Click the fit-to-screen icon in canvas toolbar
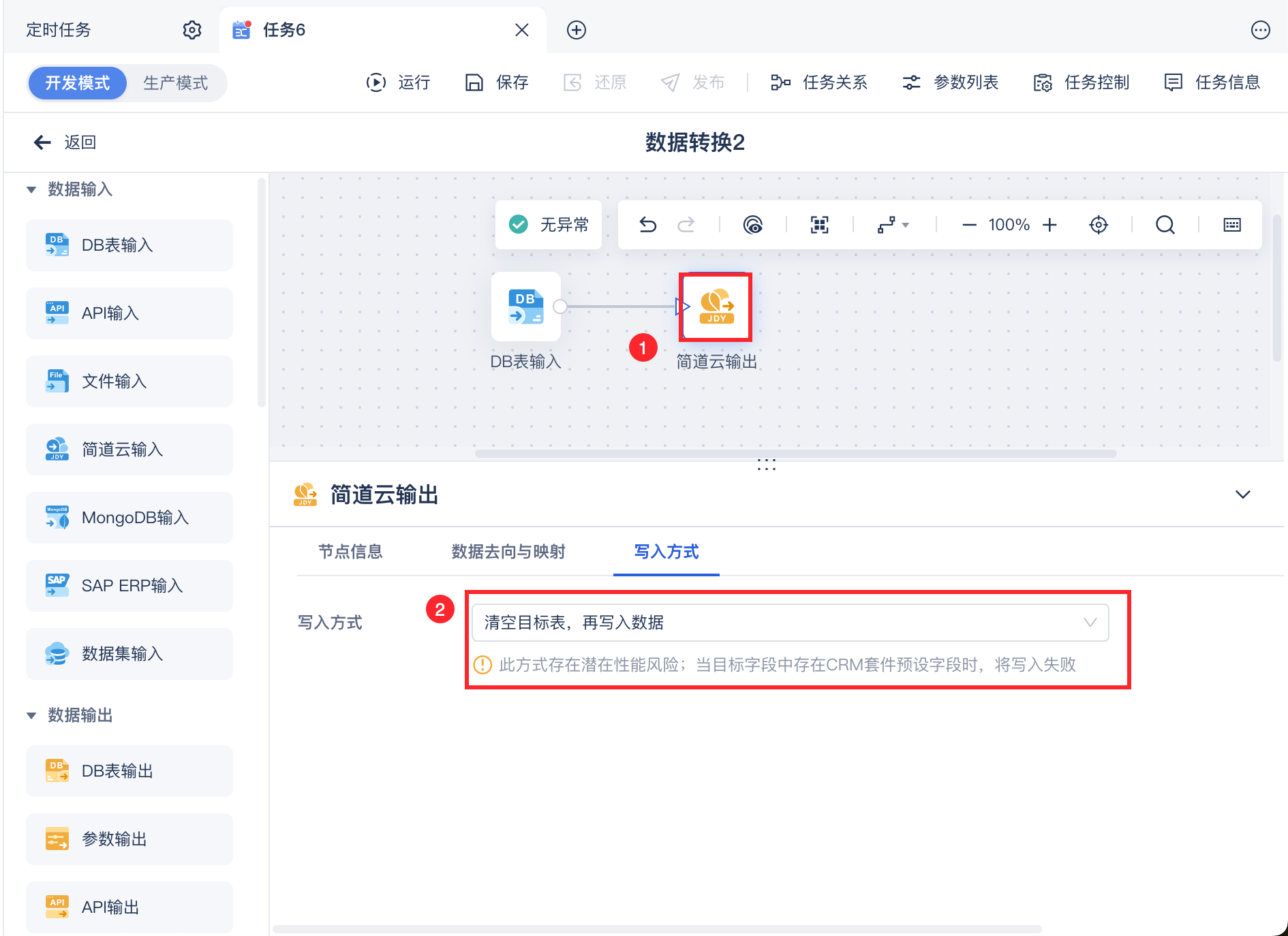The height and width of the screenshot is (936, 1288). coord(819,225)
